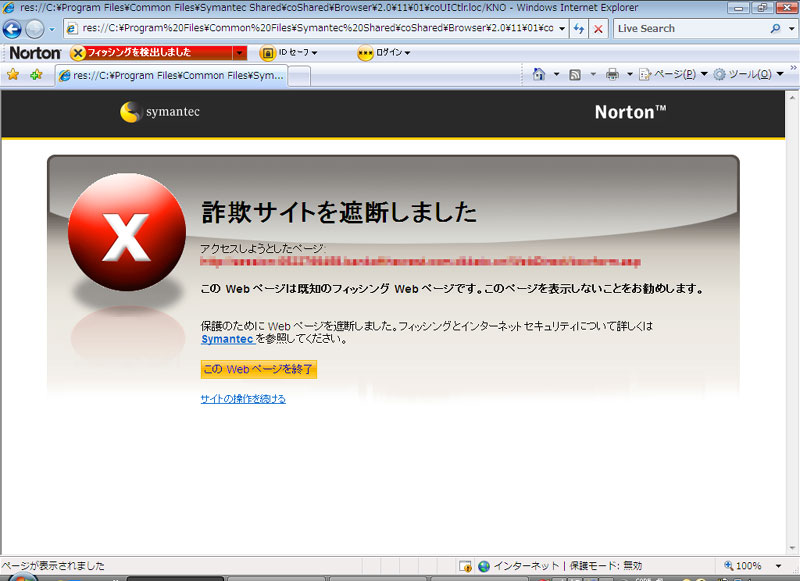Expand the Print options dropdown arrow

(x=630, y=74)
